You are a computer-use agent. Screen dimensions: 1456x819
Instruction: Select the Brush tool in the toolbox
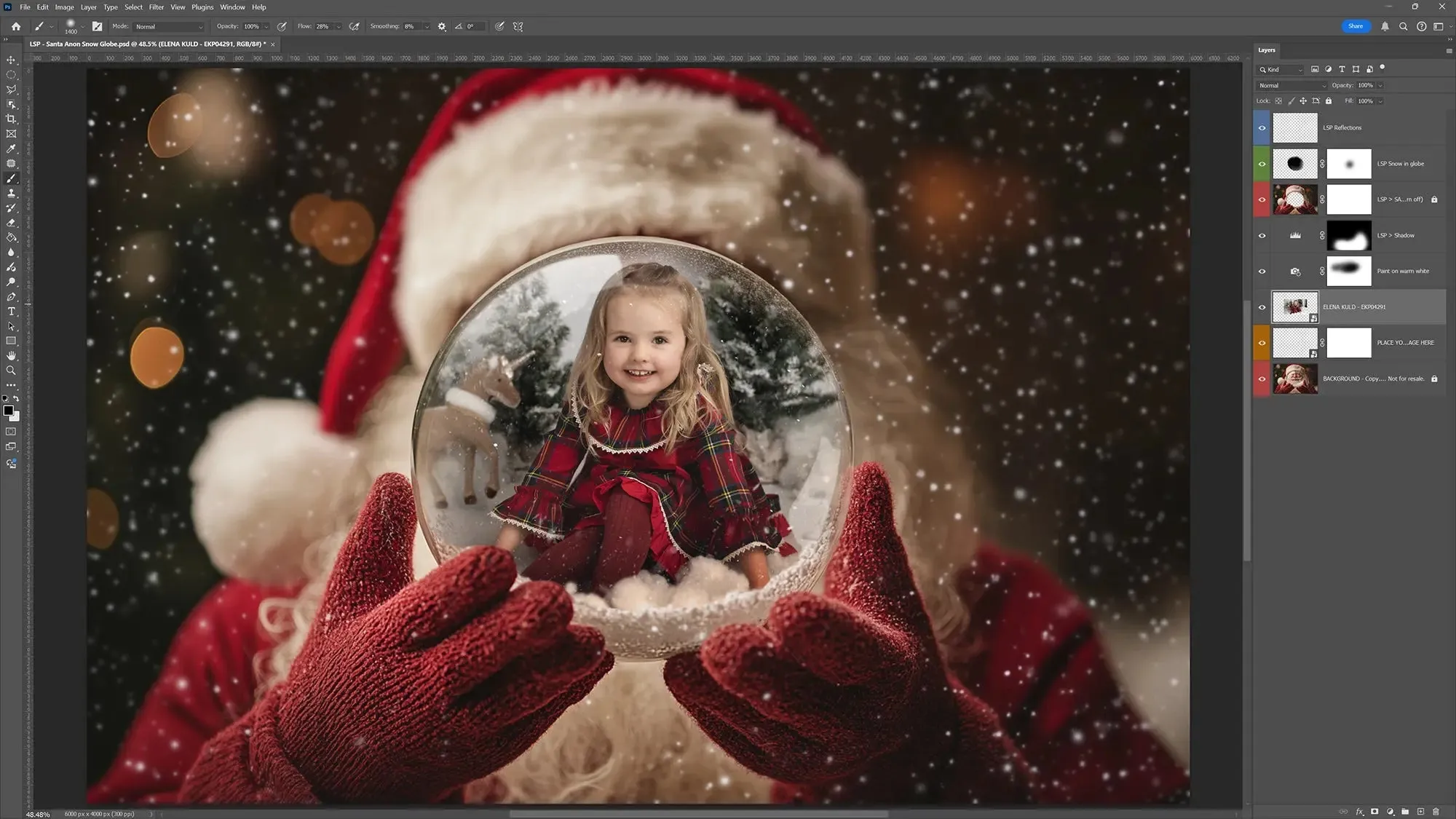tap(11, 178)
